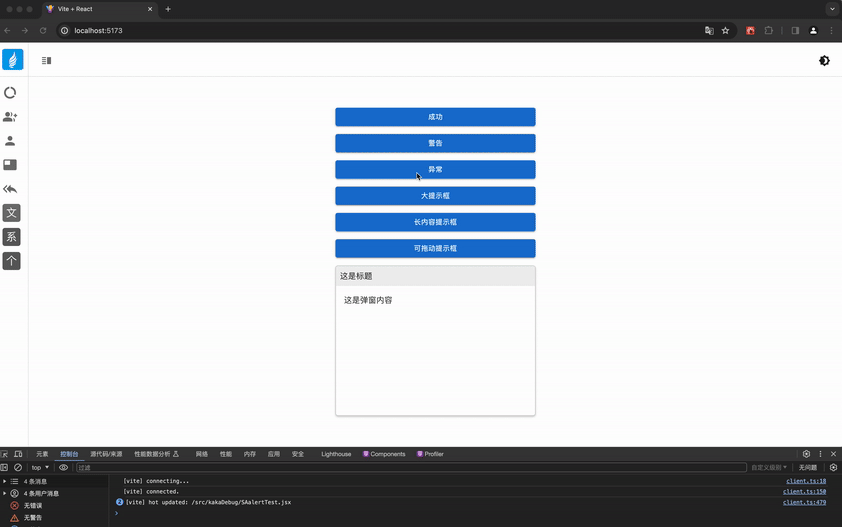Image resolution: width=842 pixels, height=527 pixels.
Task: Click the 这是标题 dialog header
Action: (x=435, y=276)
